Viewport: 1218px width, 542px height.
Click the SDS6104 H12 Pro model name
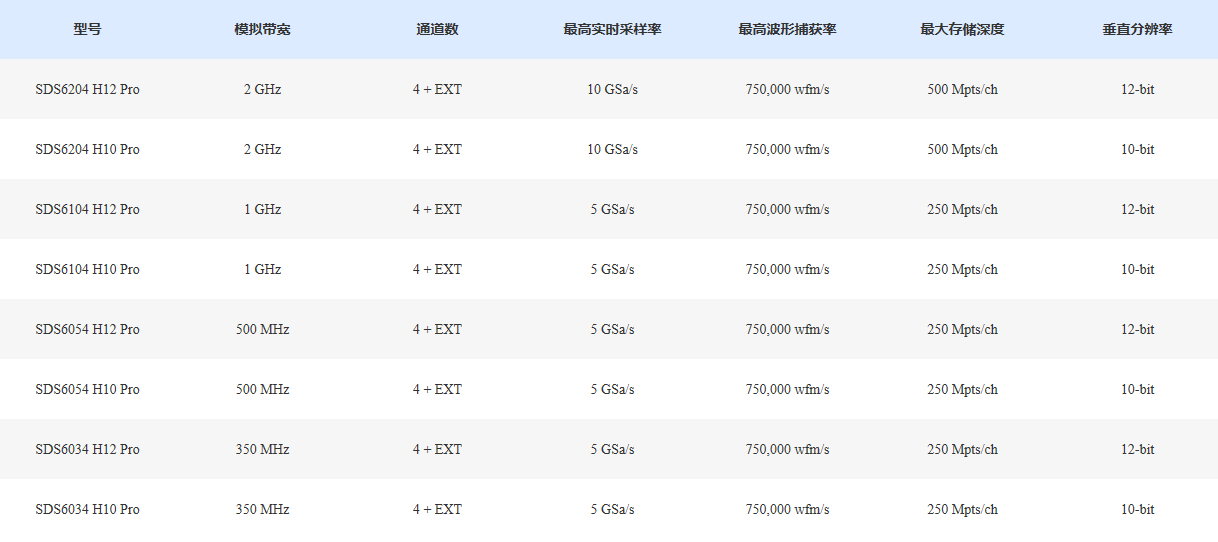click(x=87, y=209)
